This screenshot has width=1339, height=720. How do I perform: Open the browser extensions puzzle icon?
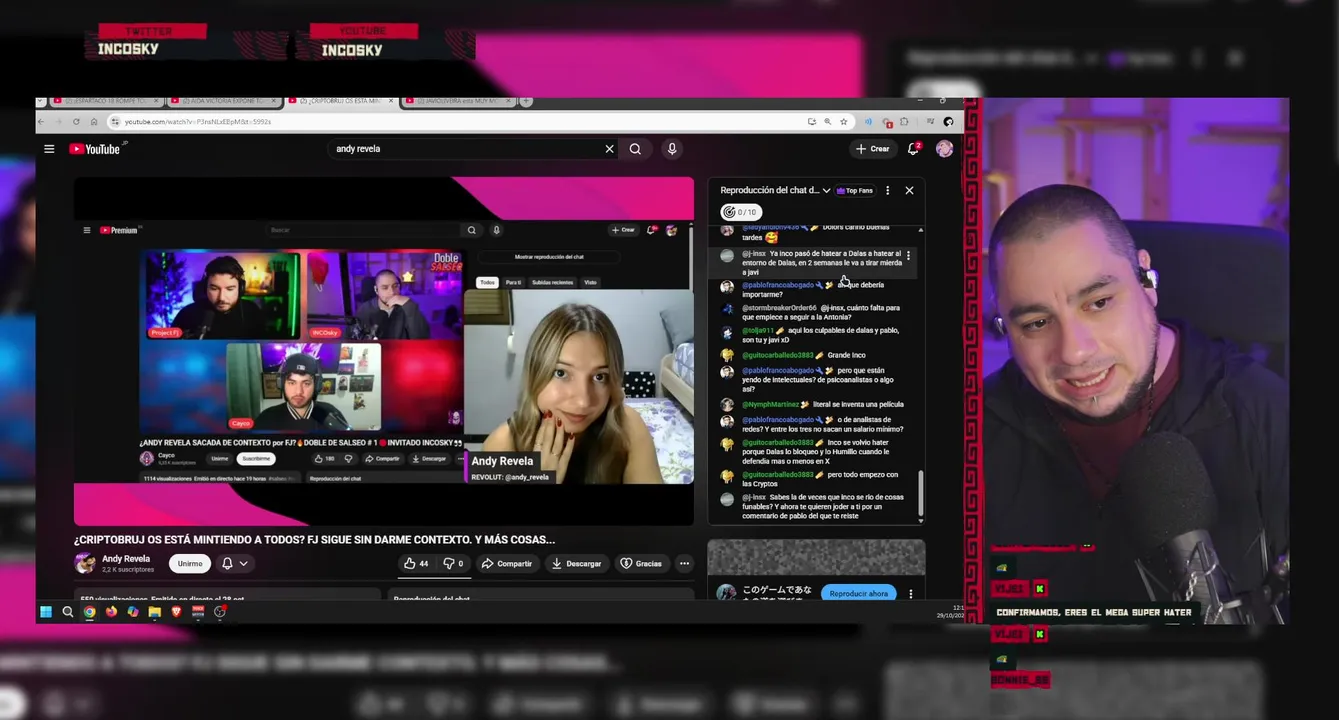[x=904, y=122]
